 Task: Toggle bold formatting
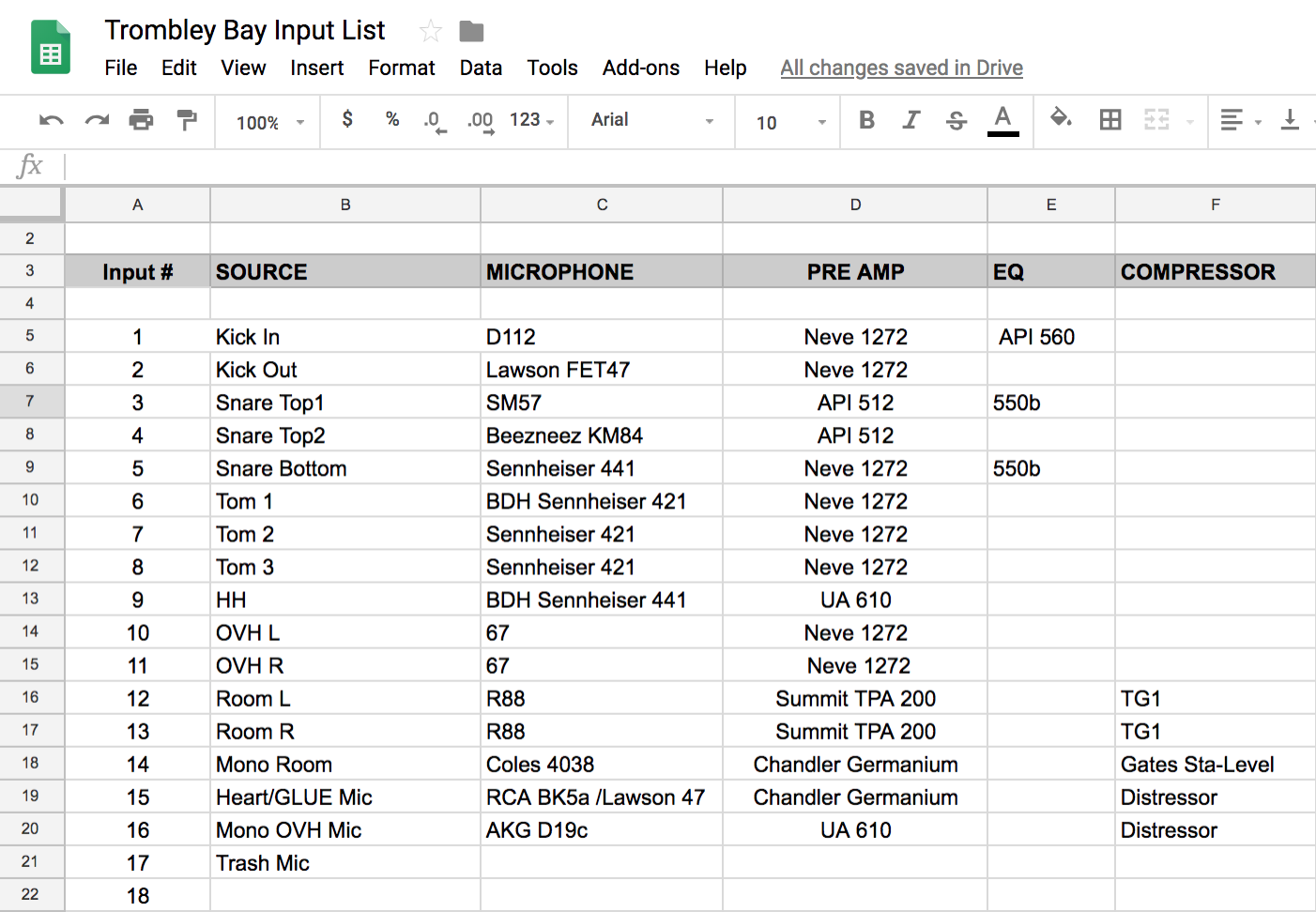tap(866, 121)
